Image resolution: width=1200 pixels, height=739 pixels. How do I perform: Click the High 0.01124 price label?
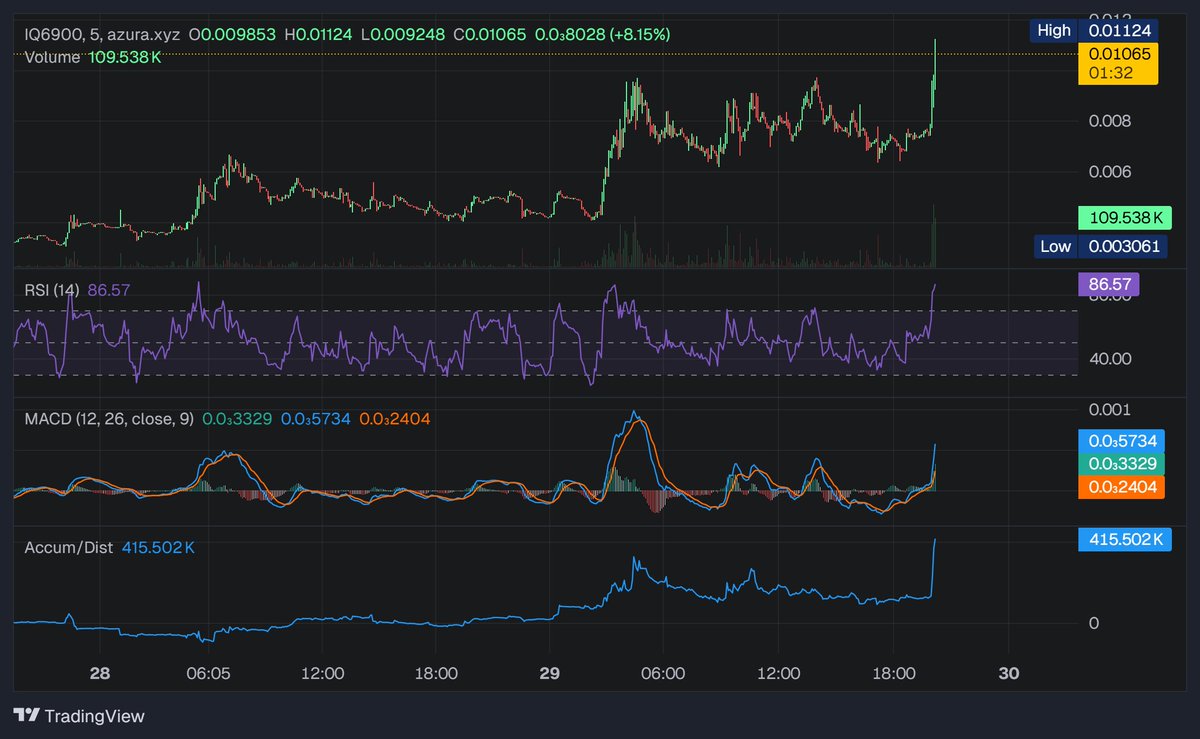coord(1094,30)
